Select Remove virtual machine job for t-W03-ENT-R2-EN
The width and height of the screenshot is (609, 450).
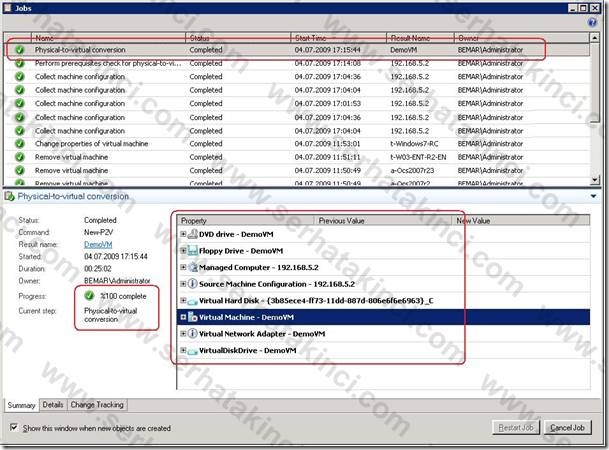(297, 157)
